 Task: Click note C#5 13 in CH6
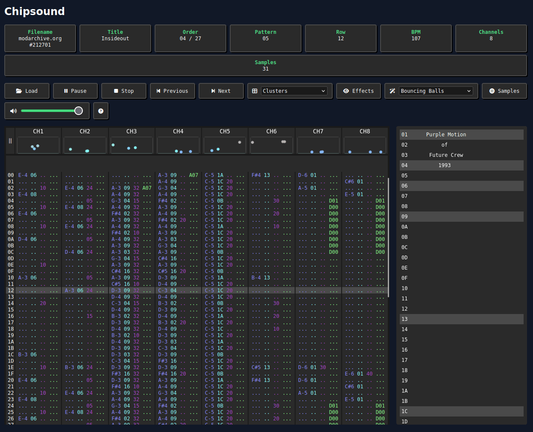pyautogui.click(x=261, y=367)
